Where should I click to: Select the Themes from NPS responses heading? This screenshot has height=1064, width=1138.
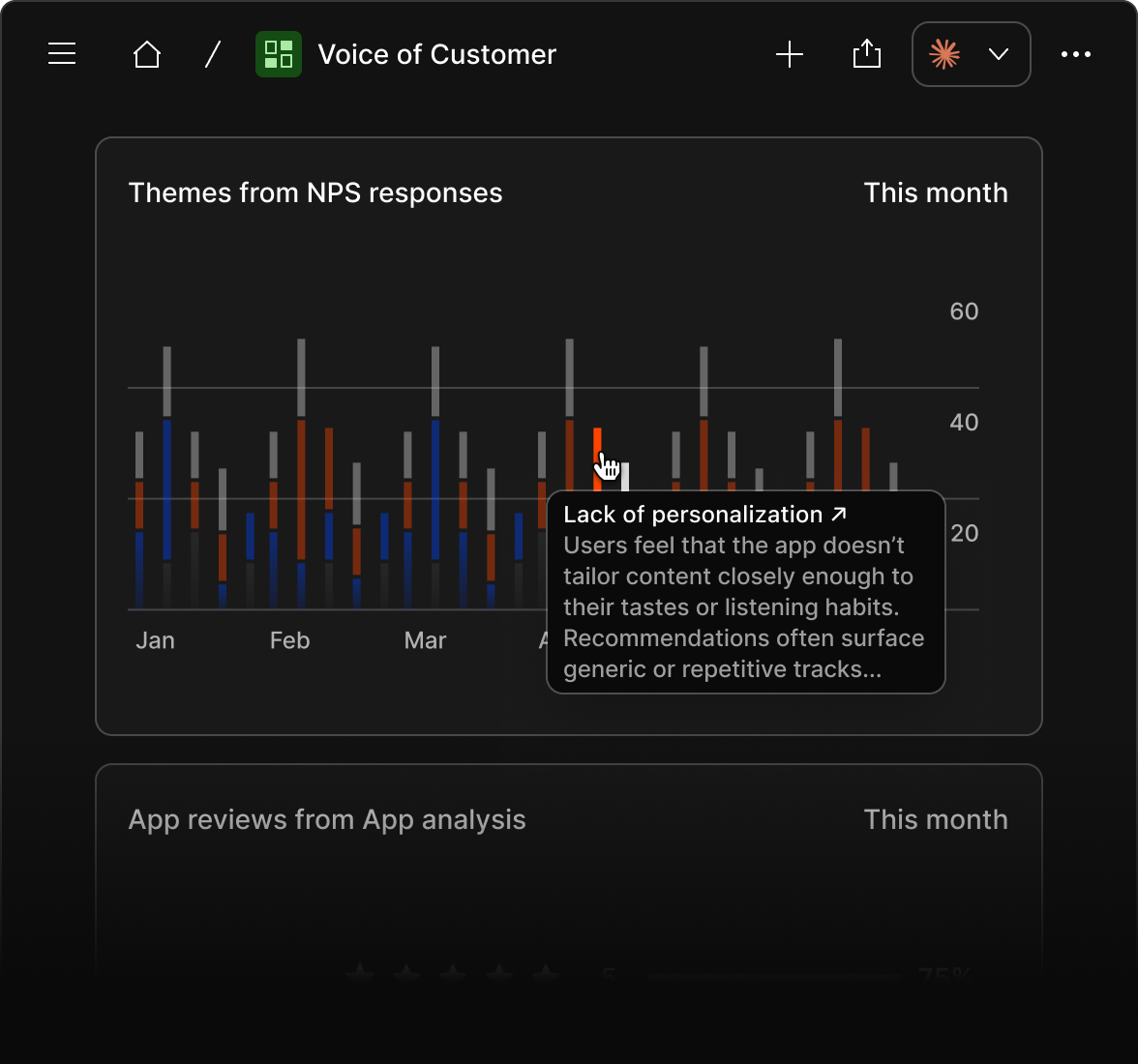315,192
